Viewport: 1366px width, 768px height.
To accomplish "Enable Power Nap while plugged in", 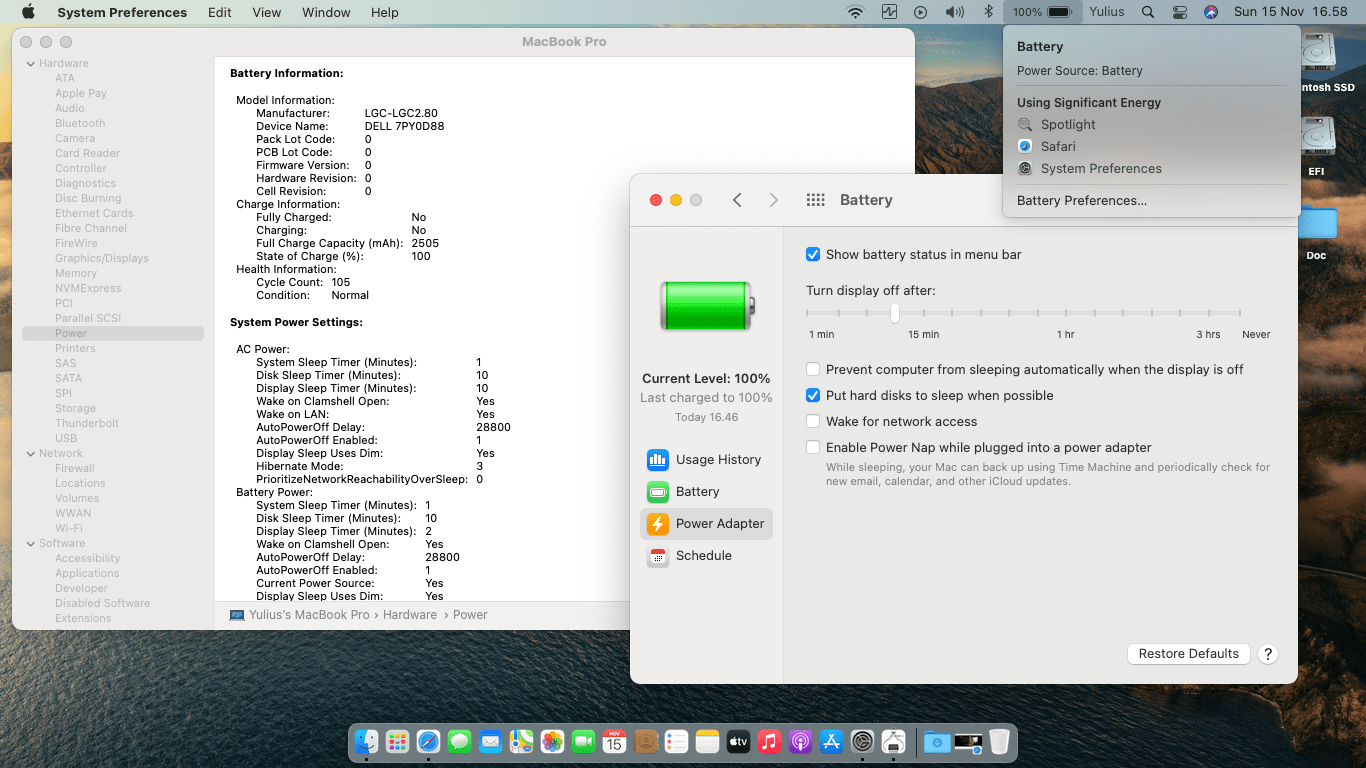I will (x=813, y=448).
